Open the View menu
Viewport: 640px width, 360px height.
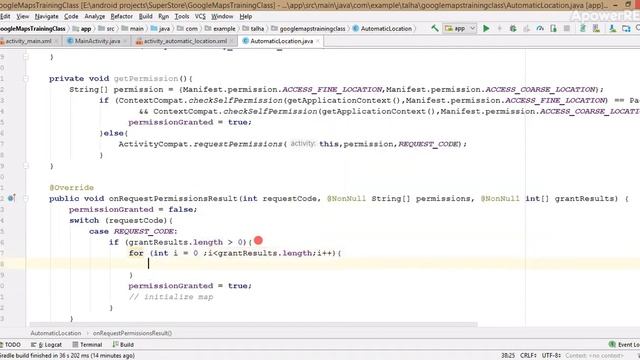[22, 16]
